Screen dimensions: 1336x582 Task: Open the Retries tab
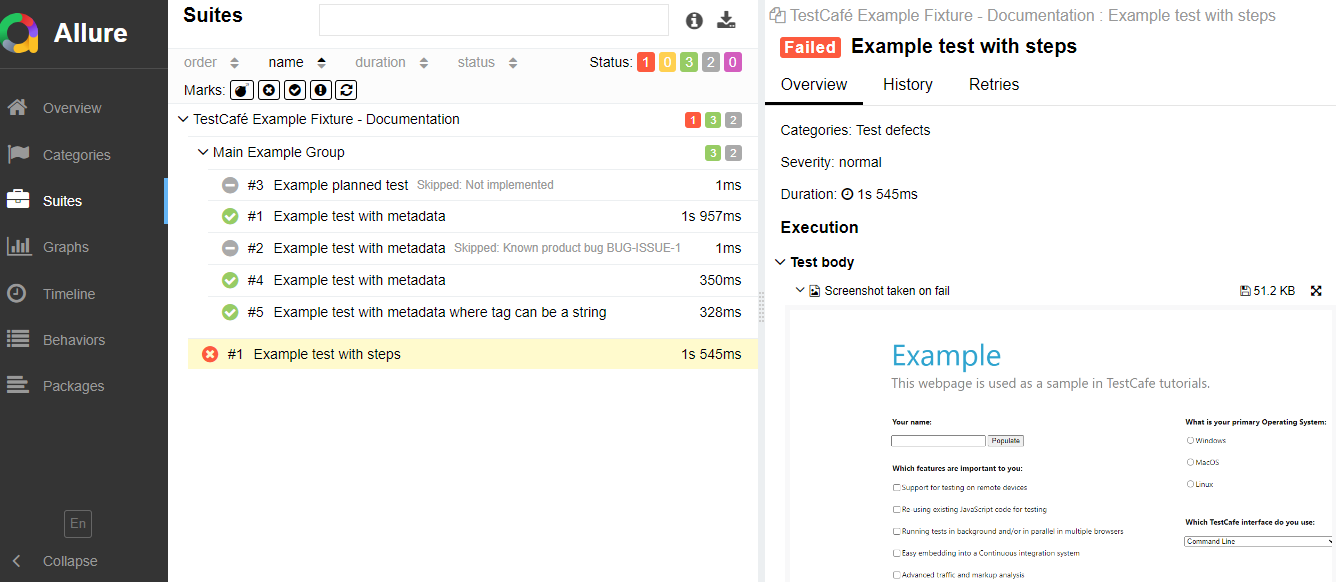993,85
